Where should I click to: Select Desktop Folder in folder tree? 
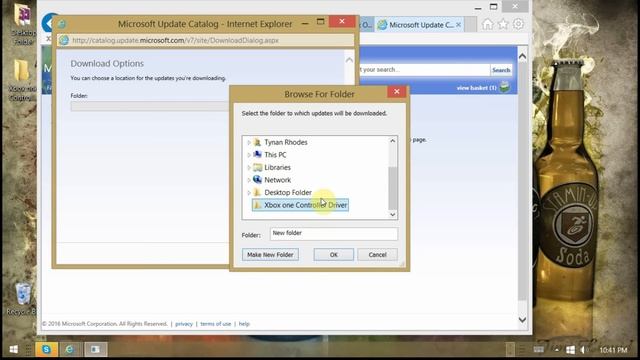coord(288,193)
